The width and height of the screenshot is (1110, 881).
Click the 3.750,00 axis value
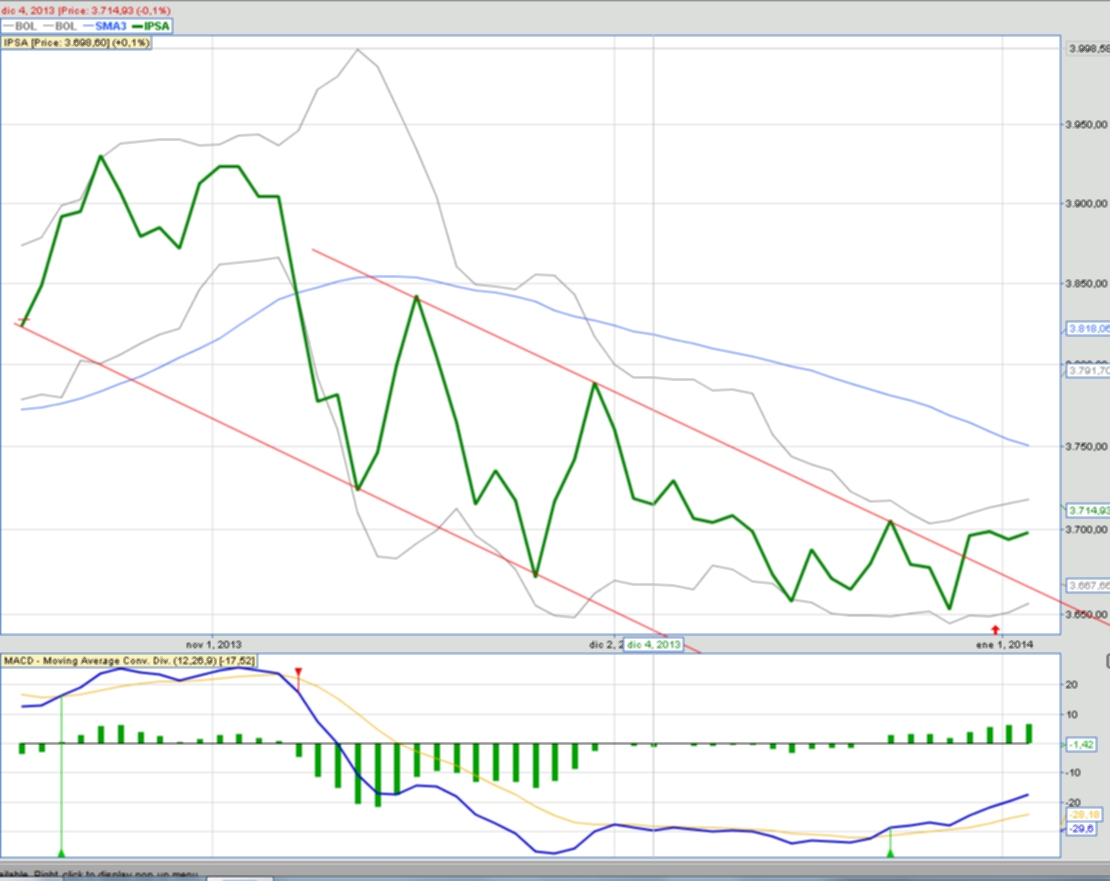coord(1087,447)
